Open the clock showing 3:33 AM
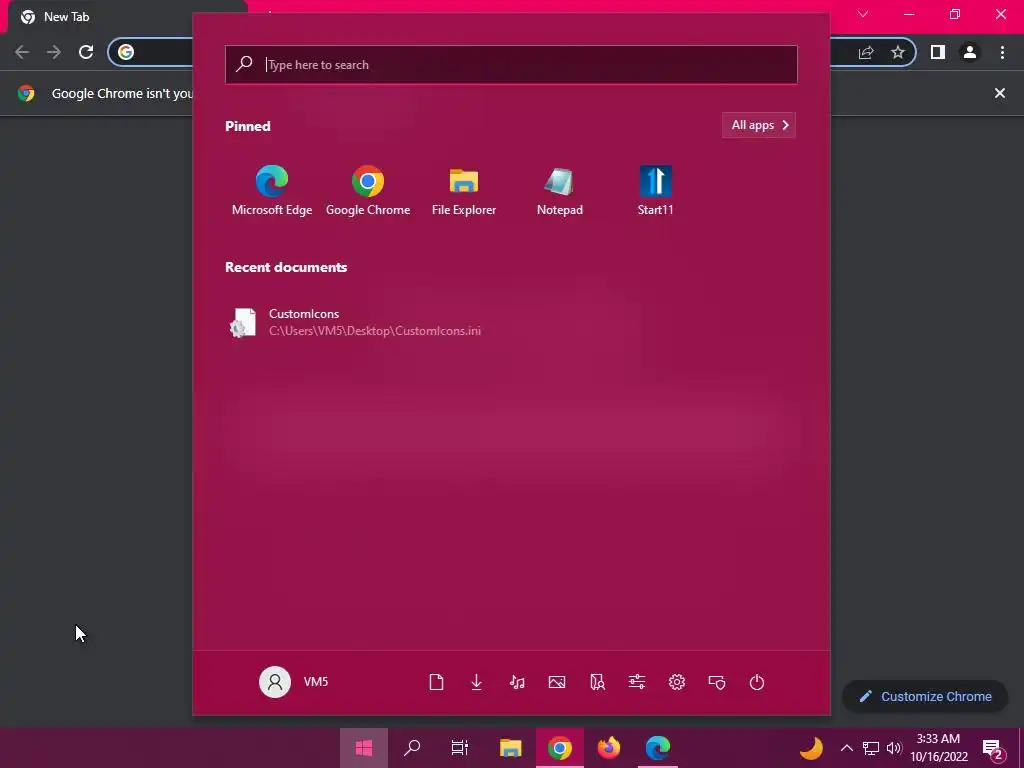Screen dimensions: 1024x768 pyautogui.click(x=938, y=748)
